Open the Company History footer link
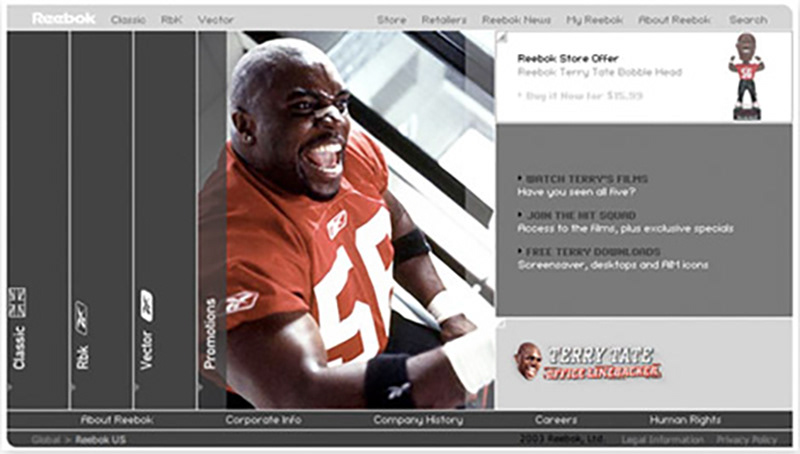 [x=418, y=420]
